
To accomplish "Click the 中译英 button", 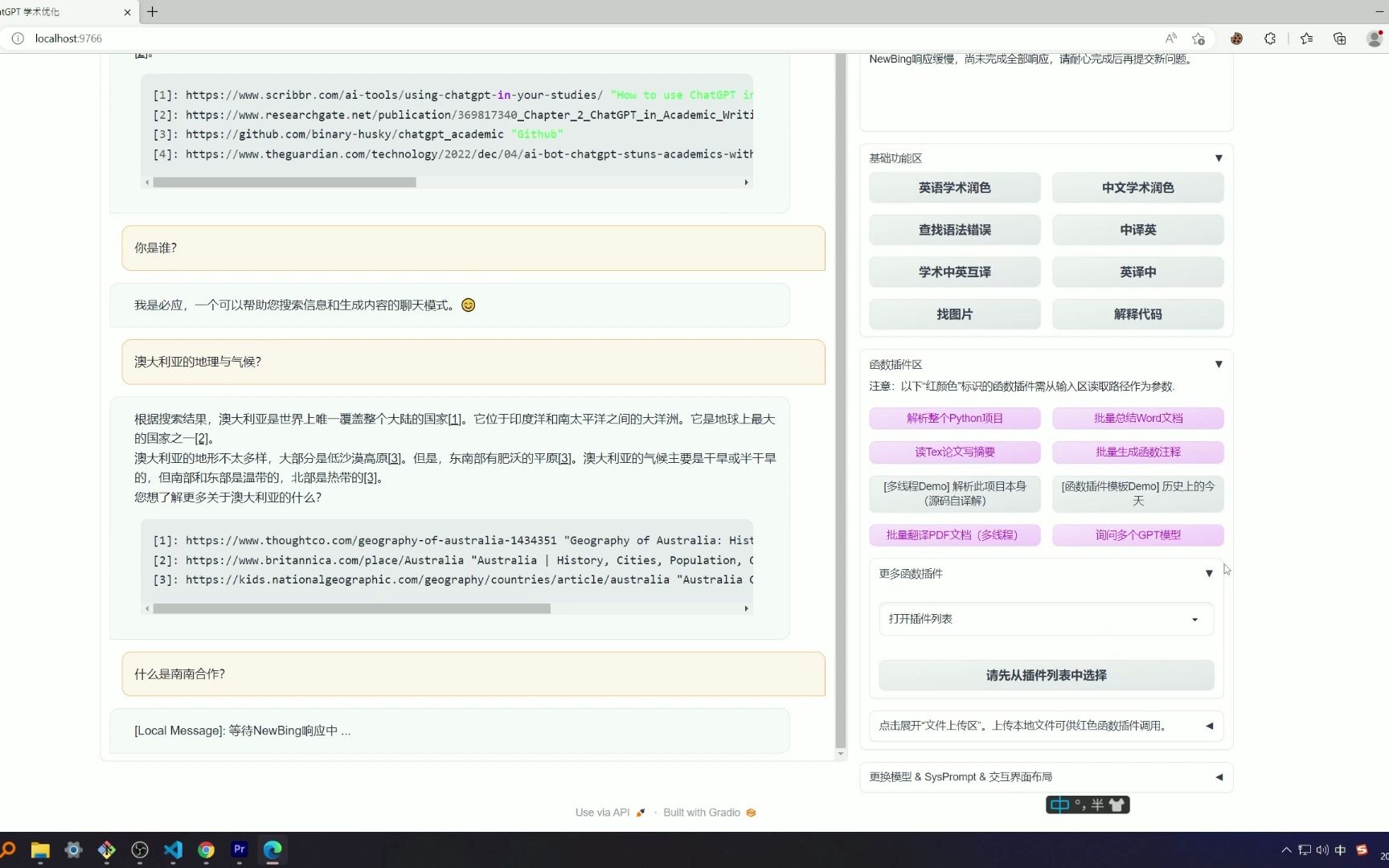I will point(1137,230).
